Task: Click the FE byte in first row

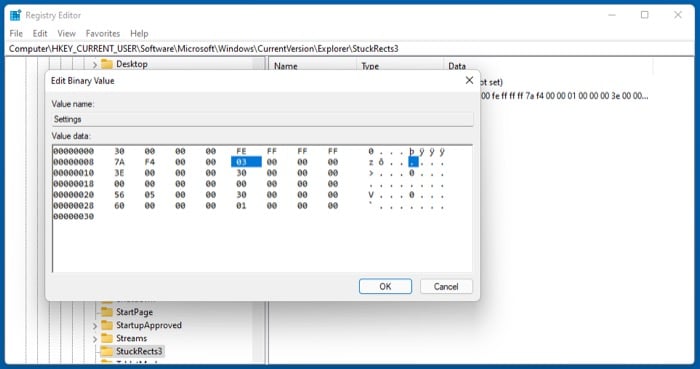Action: tap(241, 151)
